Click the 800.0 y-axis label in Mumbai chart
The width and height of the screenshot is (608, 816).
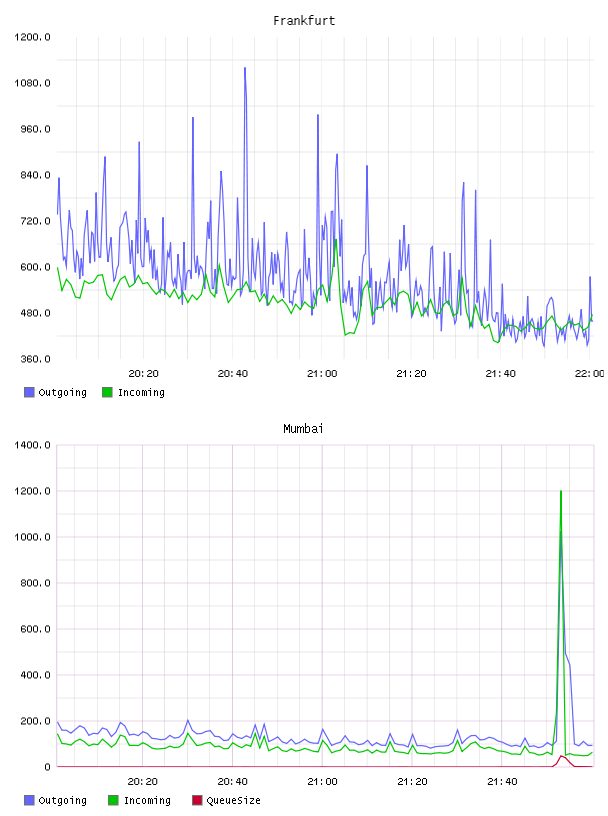35,583
